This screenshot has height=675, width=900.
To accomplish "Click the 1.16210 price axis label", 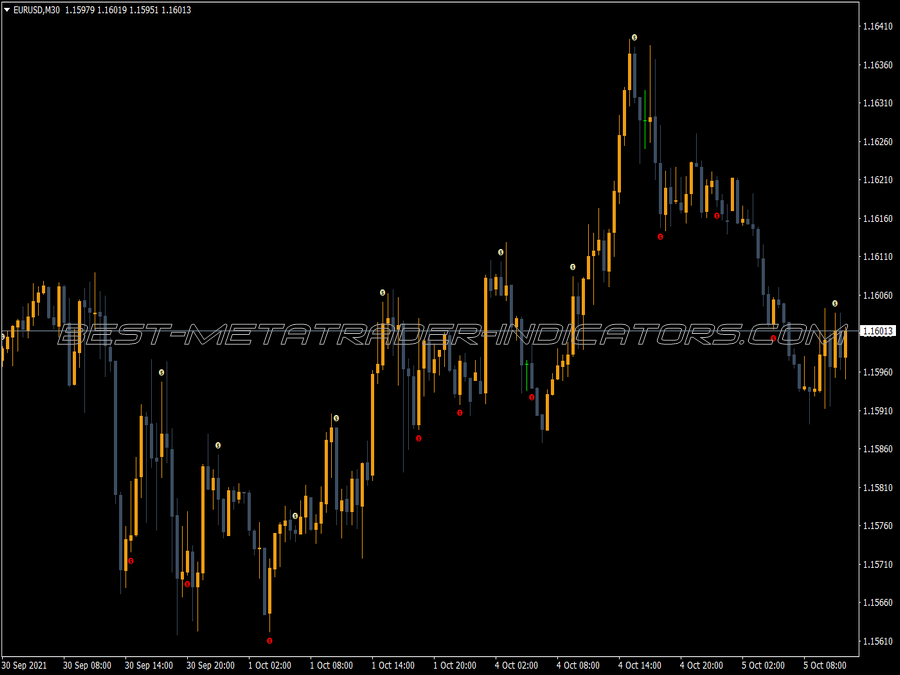I will pos(878,180).
